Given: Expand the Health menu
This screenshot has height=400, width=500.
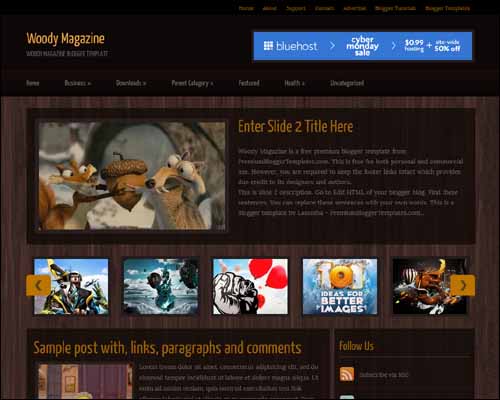Looking at the screenshot, I should pyautogui.click(x=294, y=83).
